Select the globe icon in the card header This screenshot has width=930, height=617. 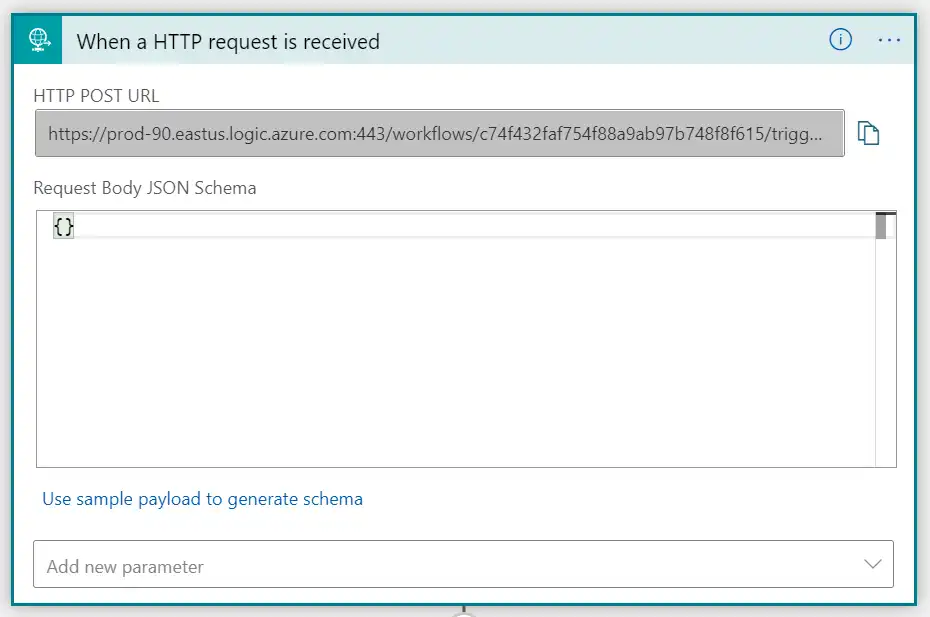point(37,39)
